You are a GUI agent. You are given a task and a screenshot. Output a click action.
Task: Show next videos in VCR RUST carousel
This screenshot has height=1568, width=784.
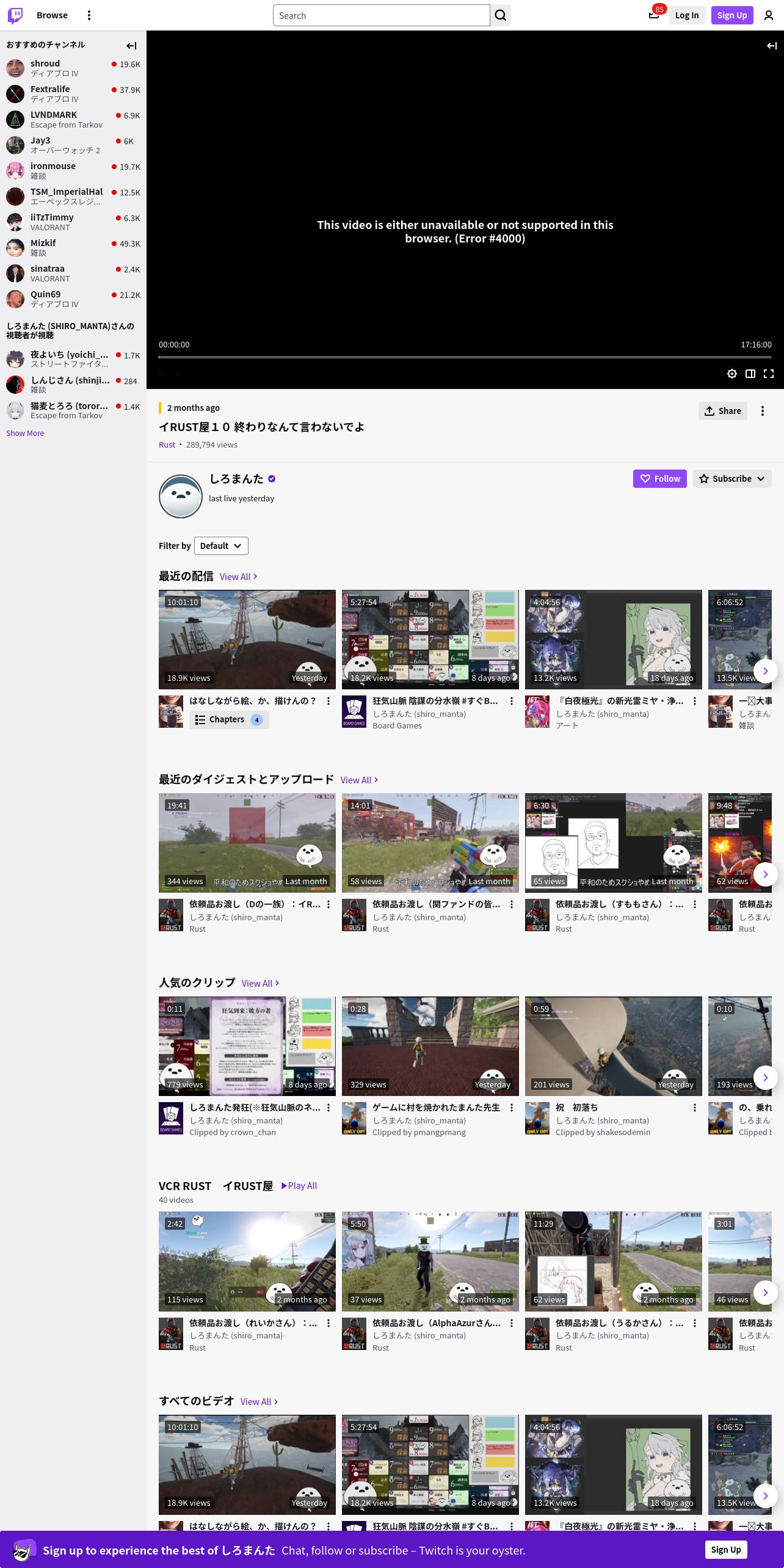(x=766, y=1292)
